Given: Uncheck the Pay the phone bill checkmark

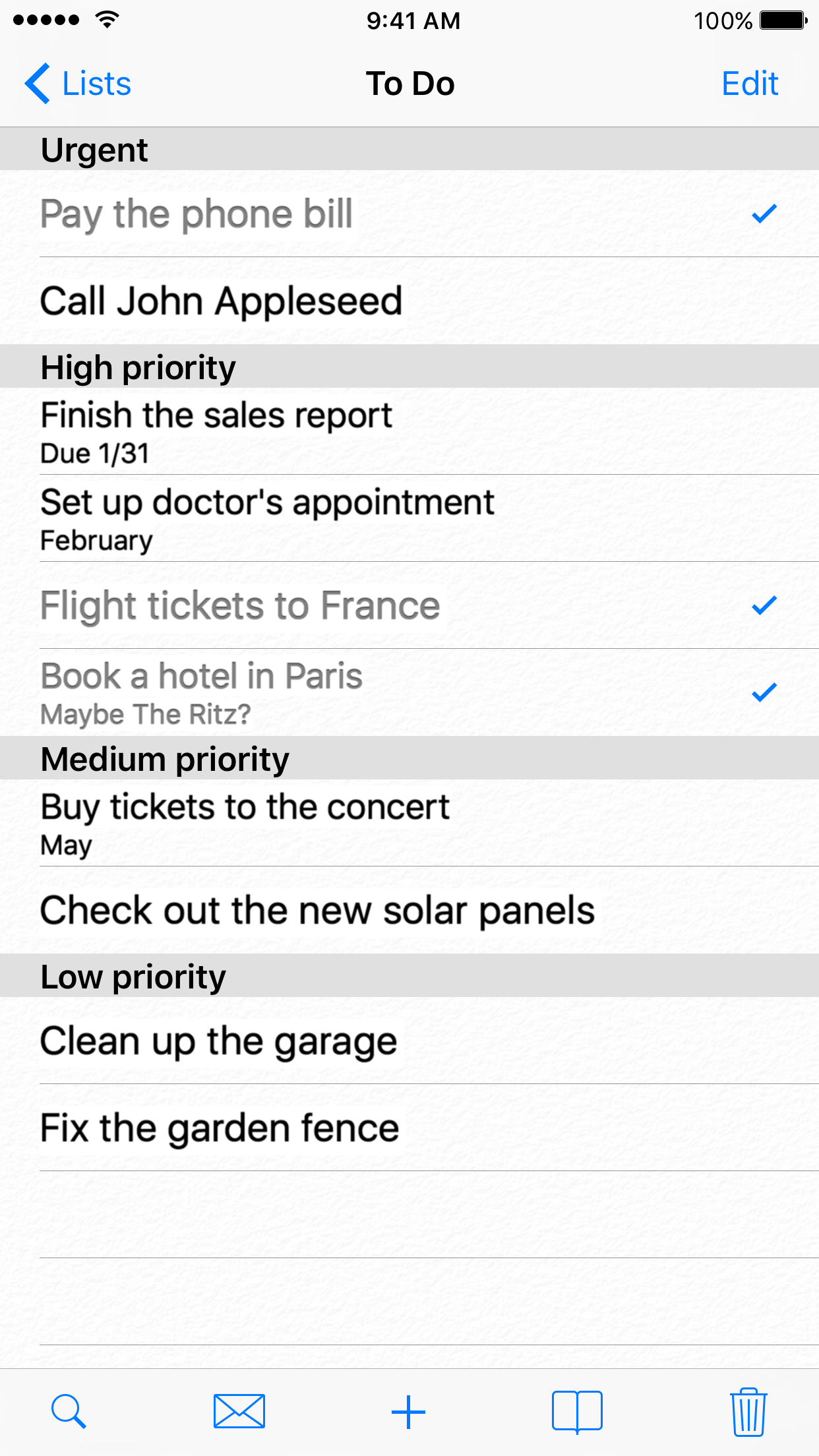Looking at the screenshot, I should click(x=764, y=214).
